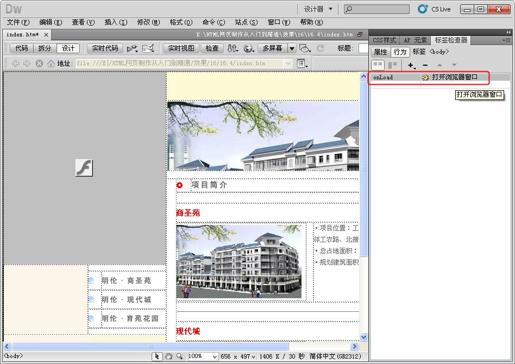Image resolution: width=515 pixels, height=364 pixels.
Task: Show all events view icon
Action: (393, 65)
